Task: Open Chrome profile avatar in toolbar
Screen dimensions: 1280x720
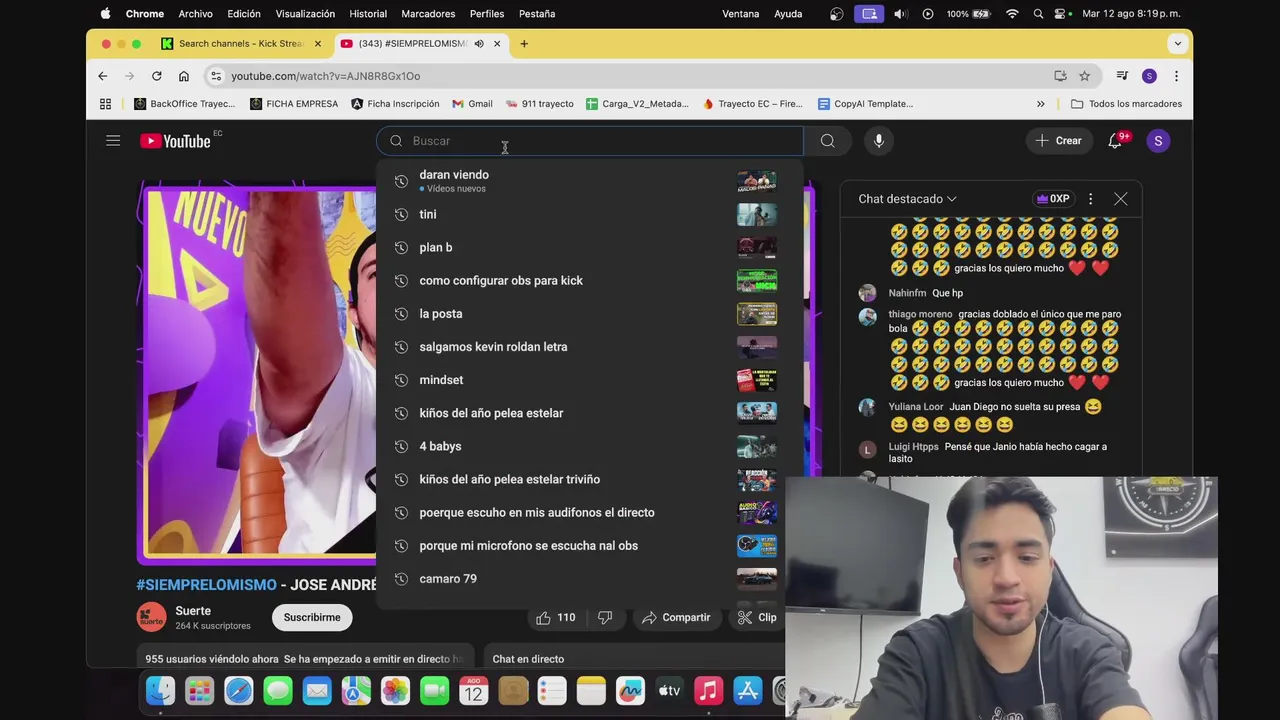Action: pos(1149,76)
